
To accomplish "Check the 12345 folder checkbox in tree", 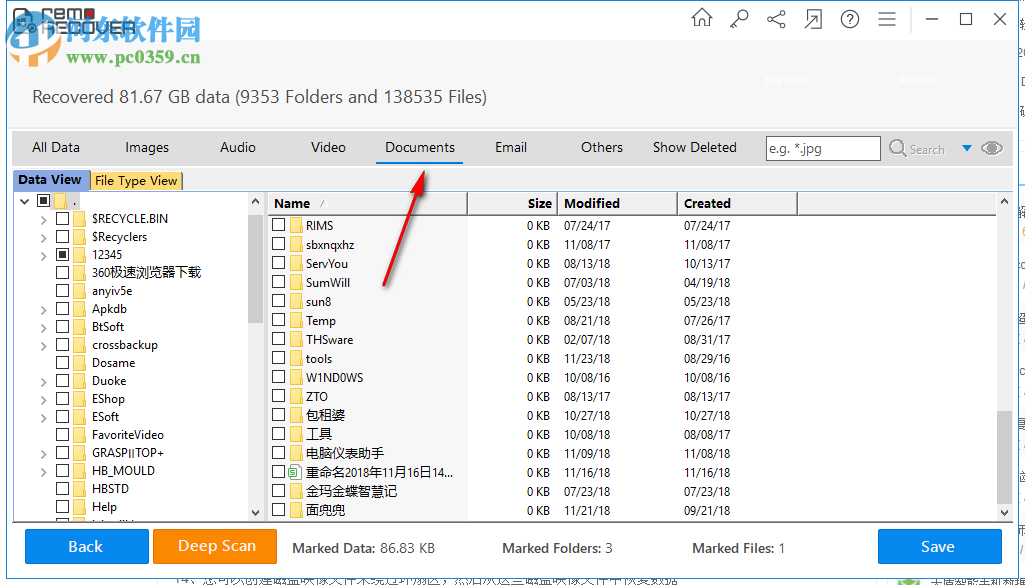I will [x=62, y=254].
